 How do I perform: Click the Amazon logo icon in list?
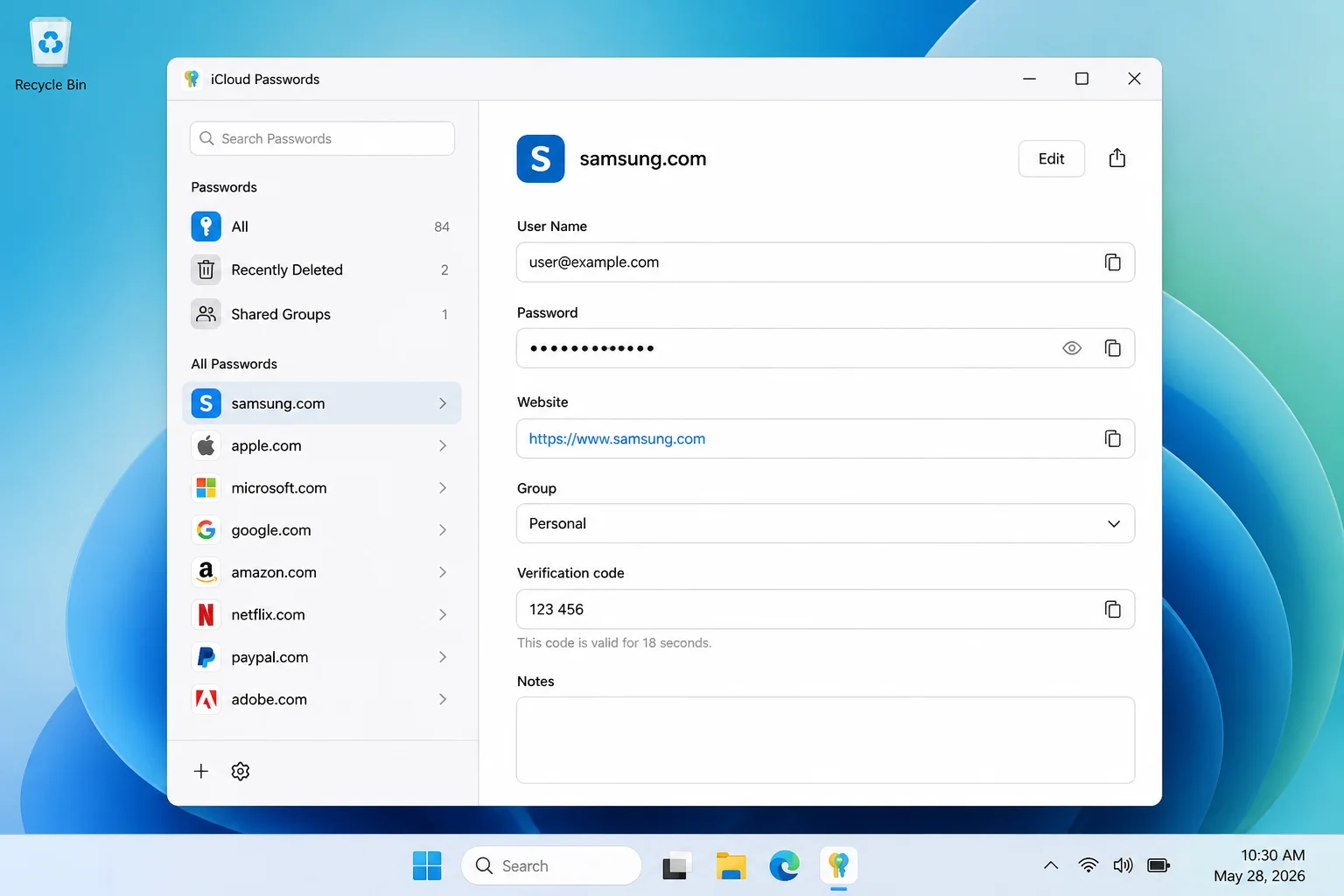coord(206,572)
